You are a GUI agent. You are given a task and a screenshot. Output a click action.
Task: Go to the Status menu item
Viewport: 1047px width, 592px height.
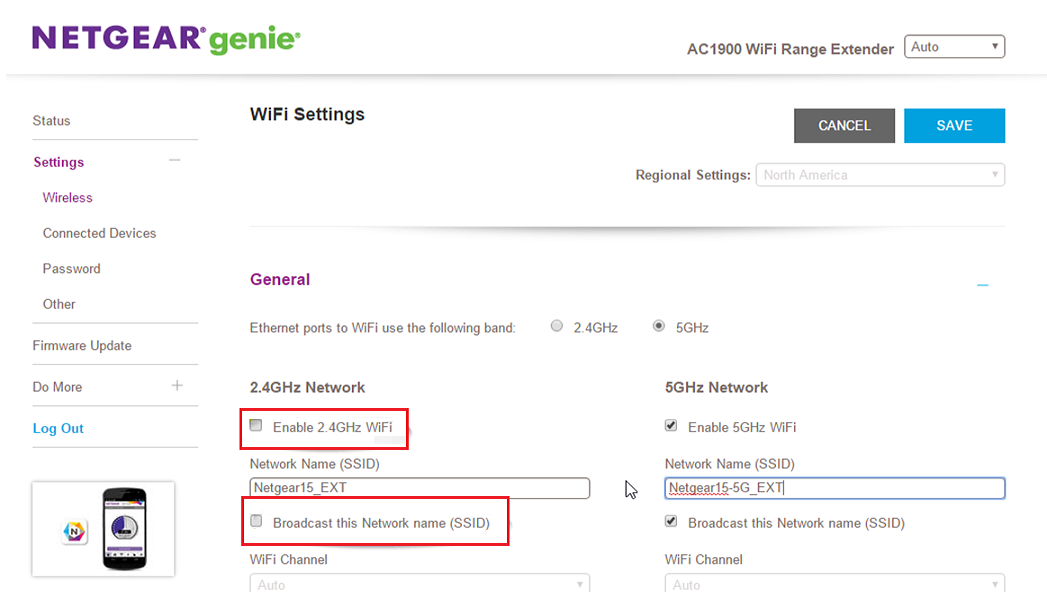52,121
